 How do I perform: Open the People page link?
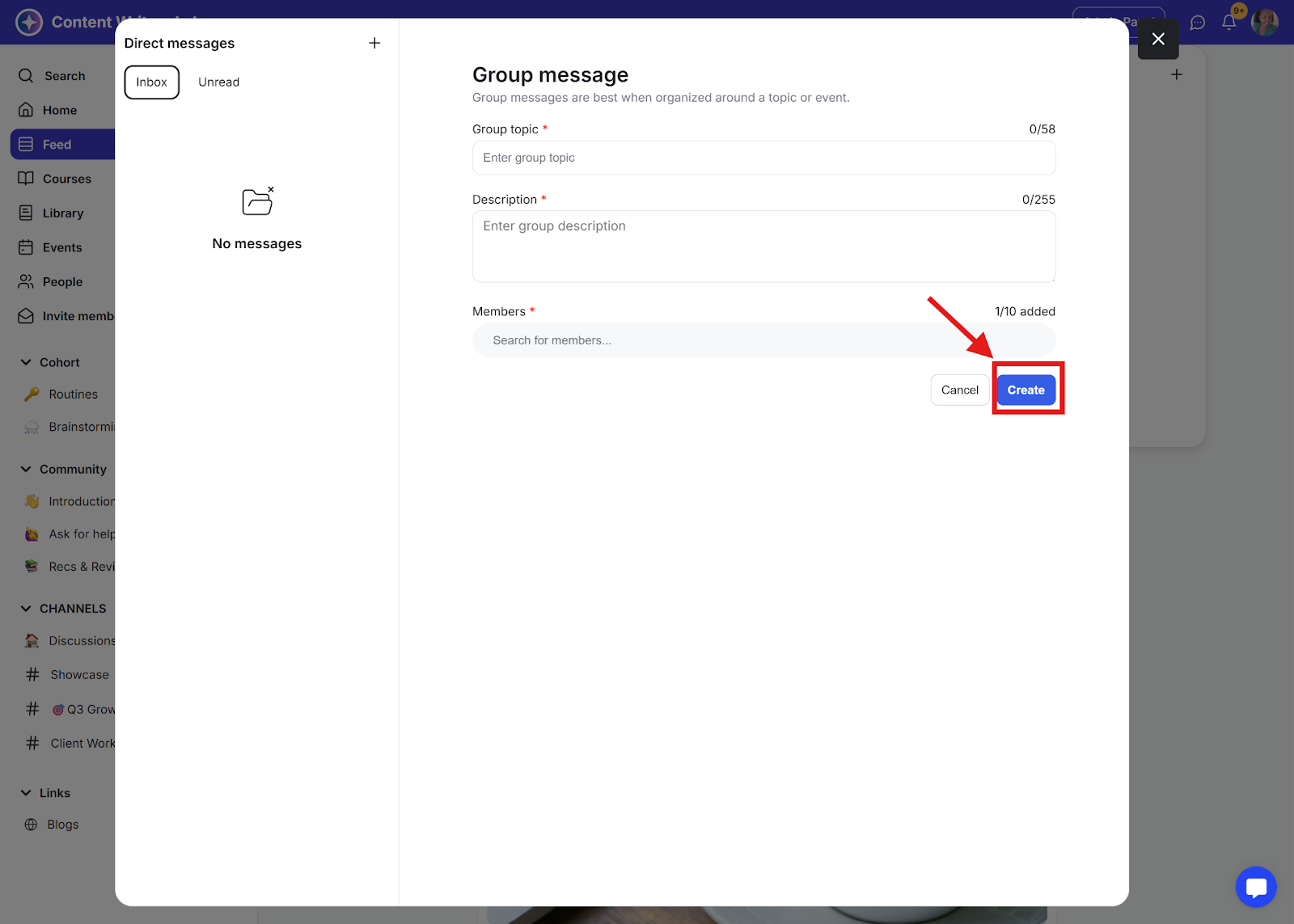coord(62,282)
